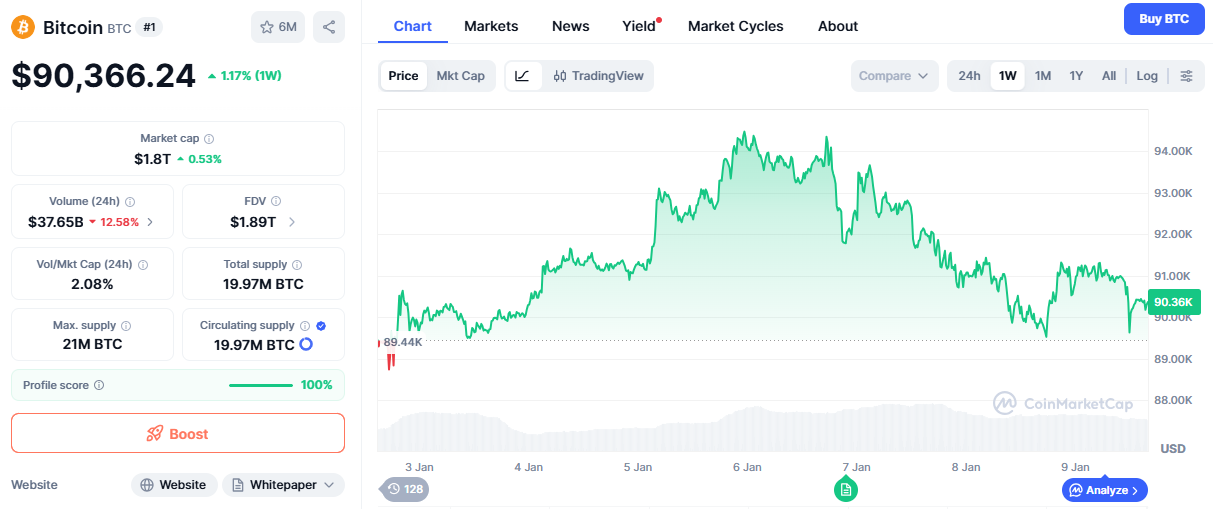Click the Boost button
1213x509 pixels.
178,433
